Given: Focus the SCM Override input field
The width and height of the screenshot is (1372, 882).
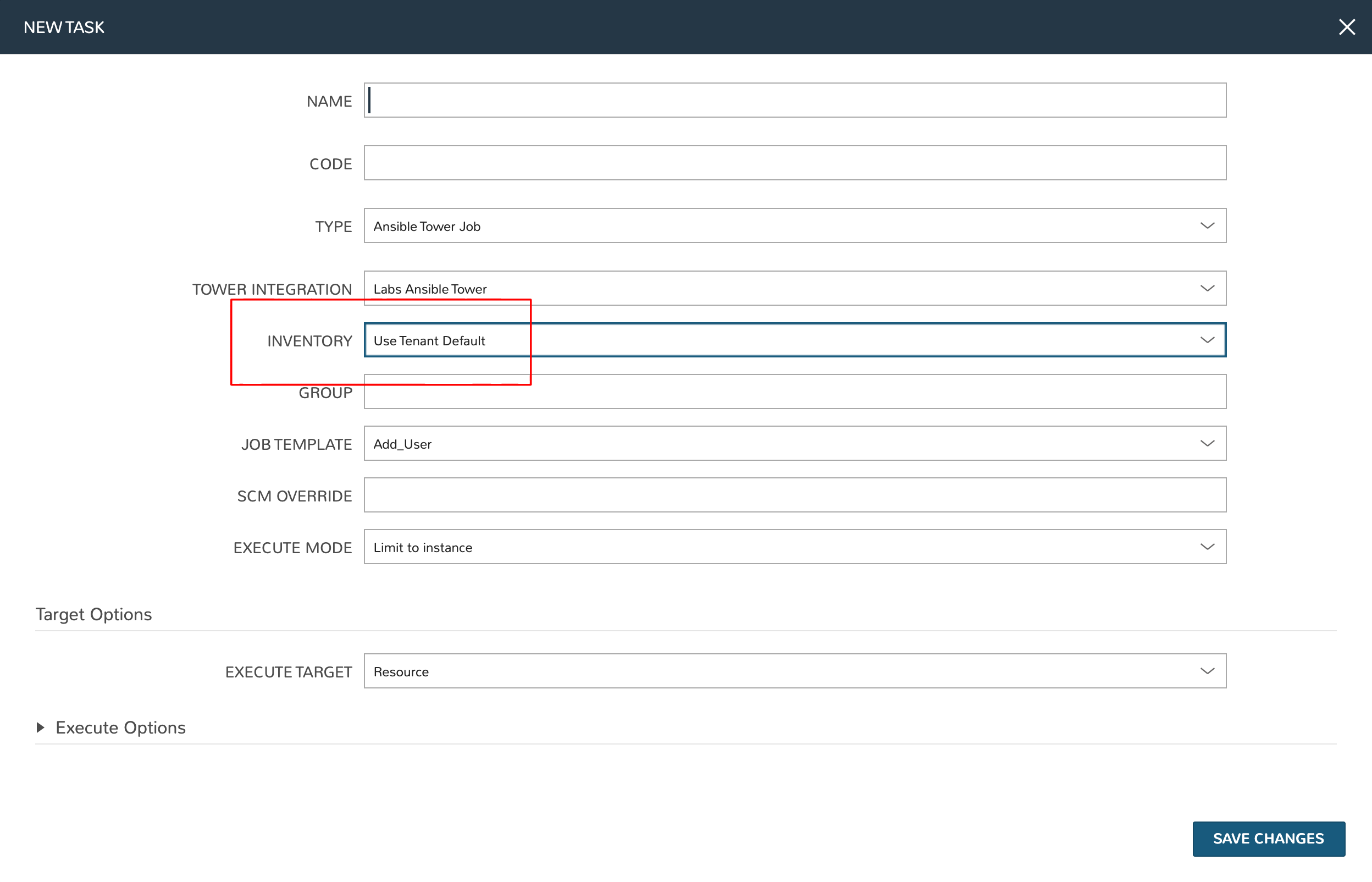Looking at the screenshot, I should click(794, 495).
